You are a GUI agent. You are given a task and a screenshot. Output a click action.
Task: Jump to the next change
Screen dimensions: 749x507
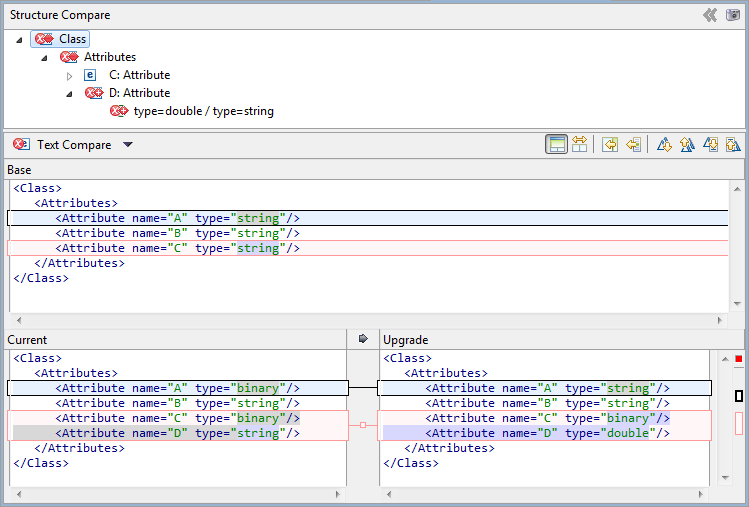pos(710,145)
